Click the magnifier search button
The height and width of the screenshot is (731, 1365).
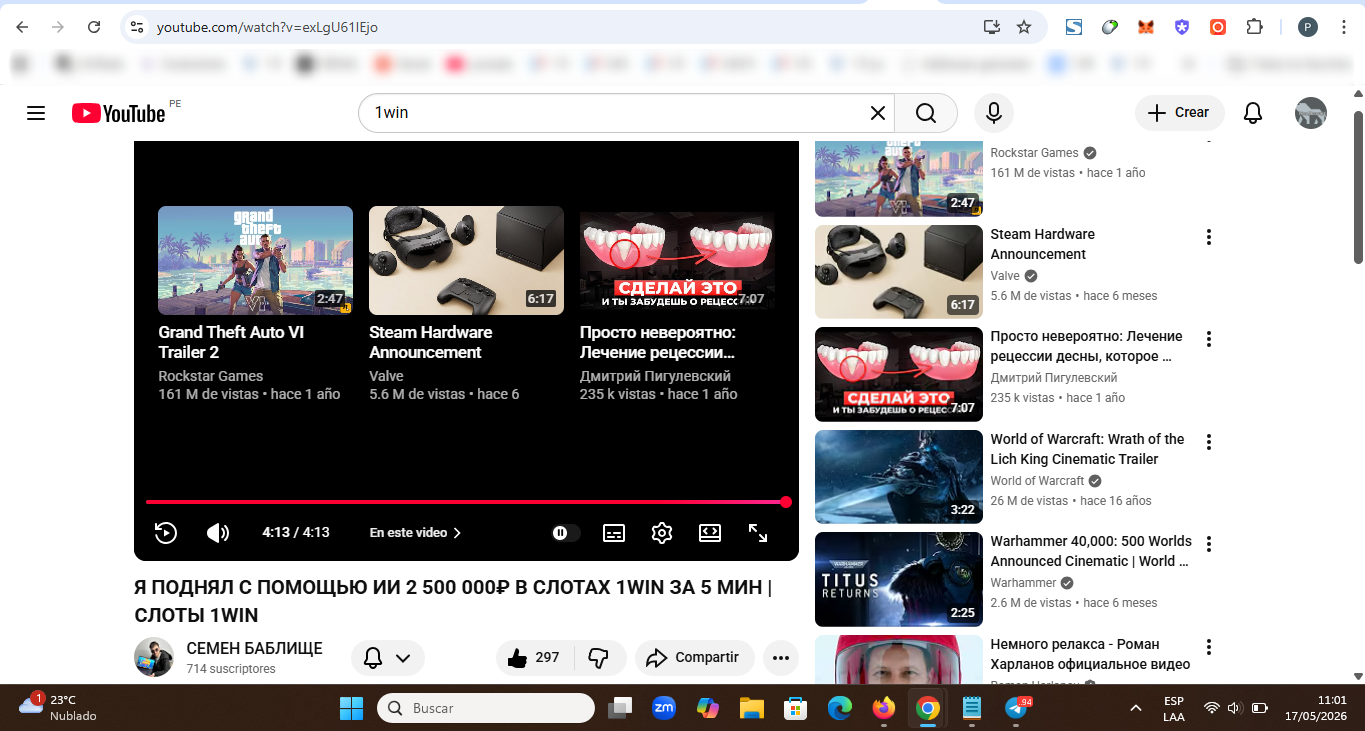click(926, 113)
